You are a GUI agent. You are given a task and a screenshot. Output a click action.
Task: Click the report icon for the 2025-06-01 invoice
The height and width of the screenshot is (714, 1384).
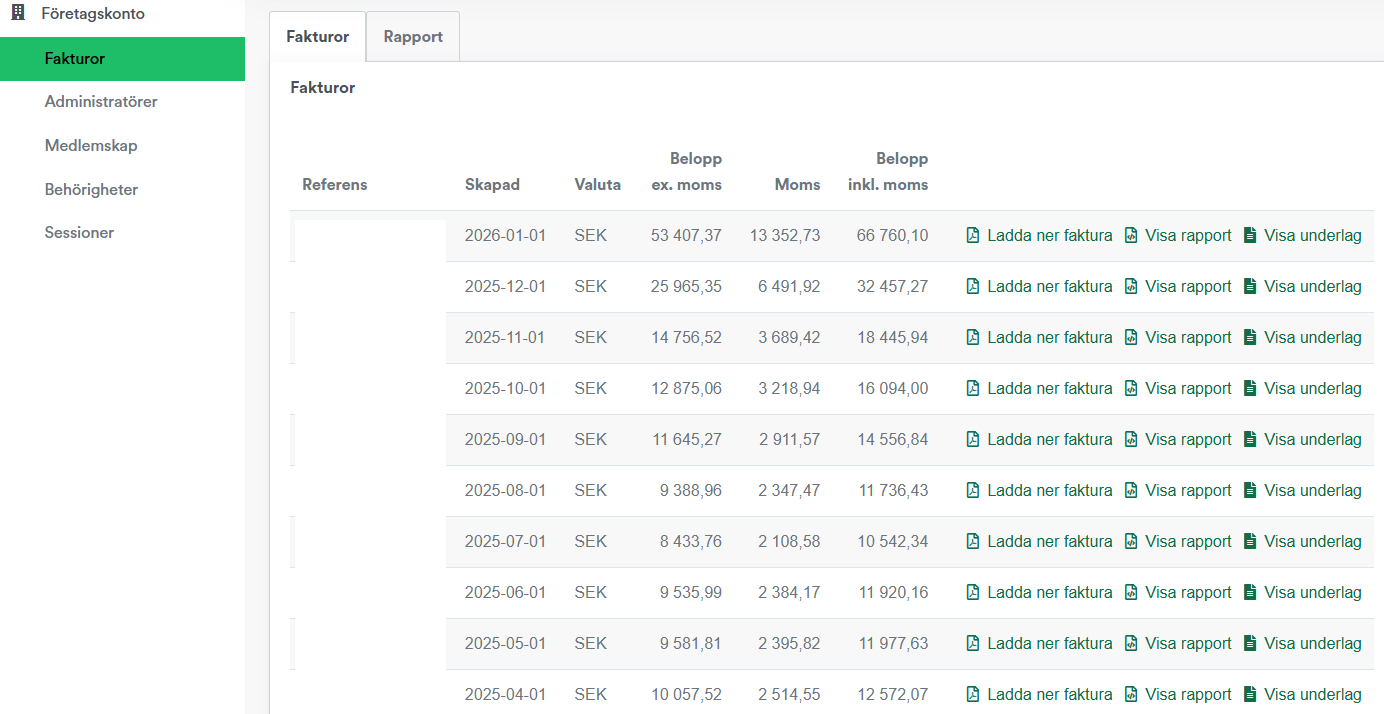pos(1131,593)
